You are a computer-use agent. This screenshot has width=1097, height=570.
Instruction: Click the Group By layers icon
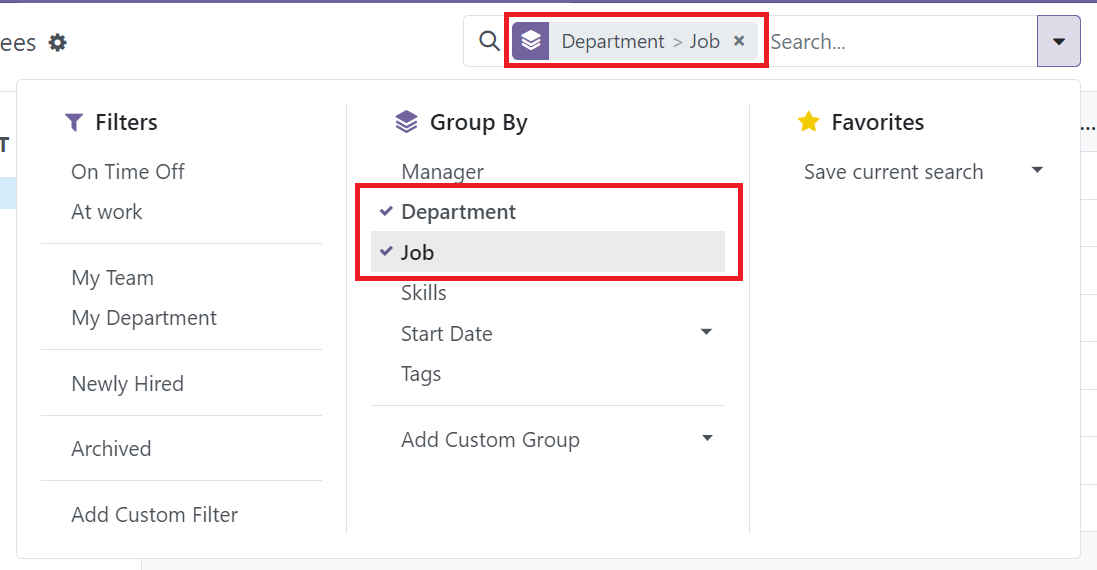point(406,122)
